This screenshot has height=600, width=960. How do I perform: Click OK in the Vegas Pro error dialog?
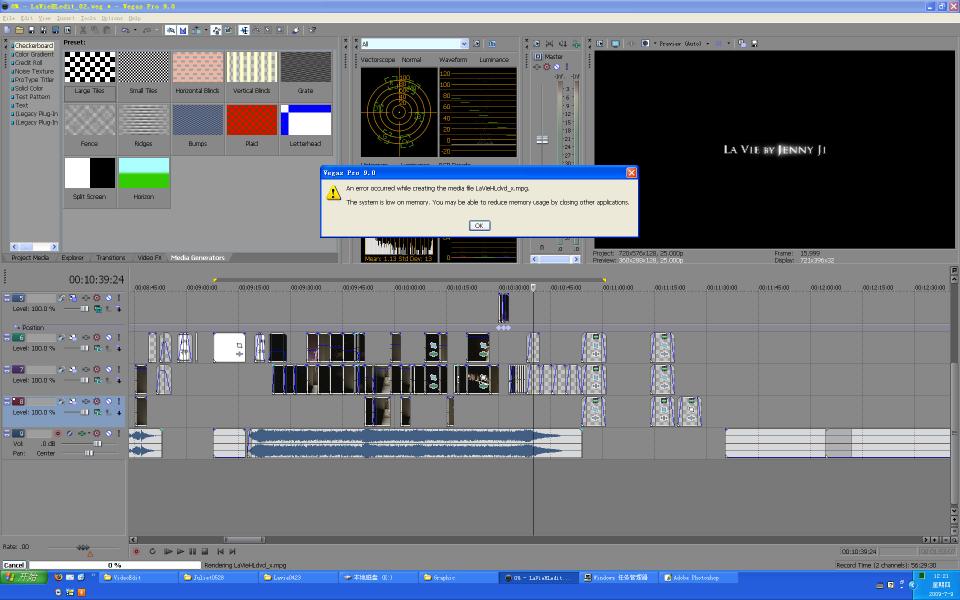479,226
